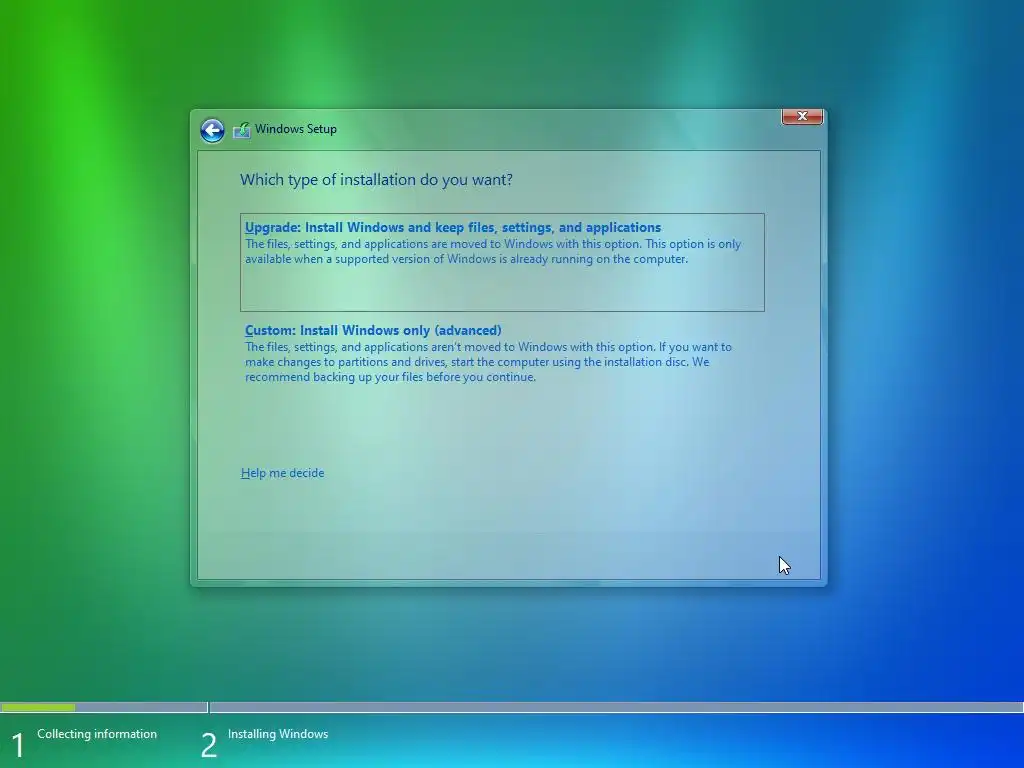Image resolution: width=1024 pixels, height=768 pixels.
Task: Click the step number 2 indicator
Action: pos(208,745)
